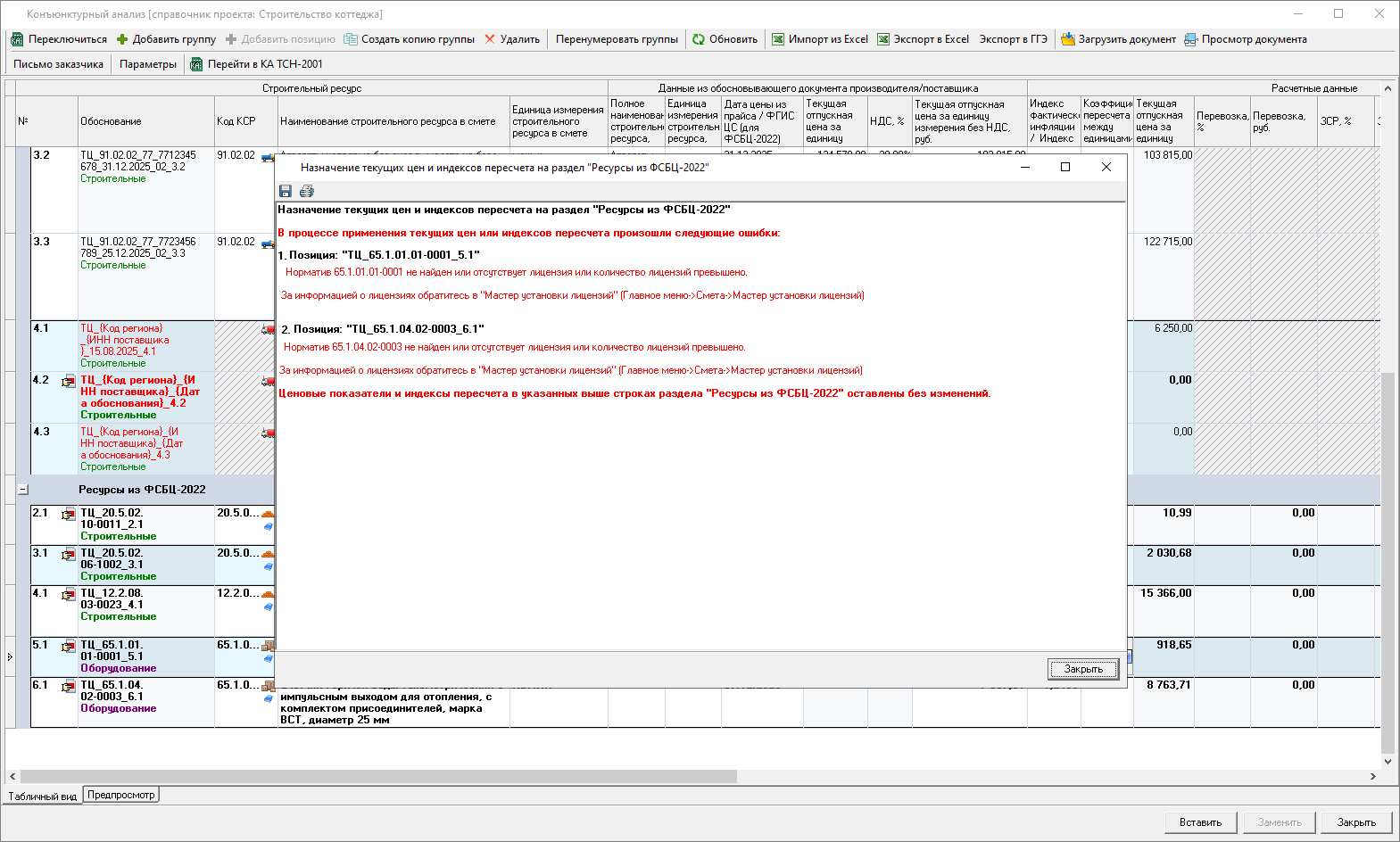Open Письмо заказчика

(x=58, y=64)
